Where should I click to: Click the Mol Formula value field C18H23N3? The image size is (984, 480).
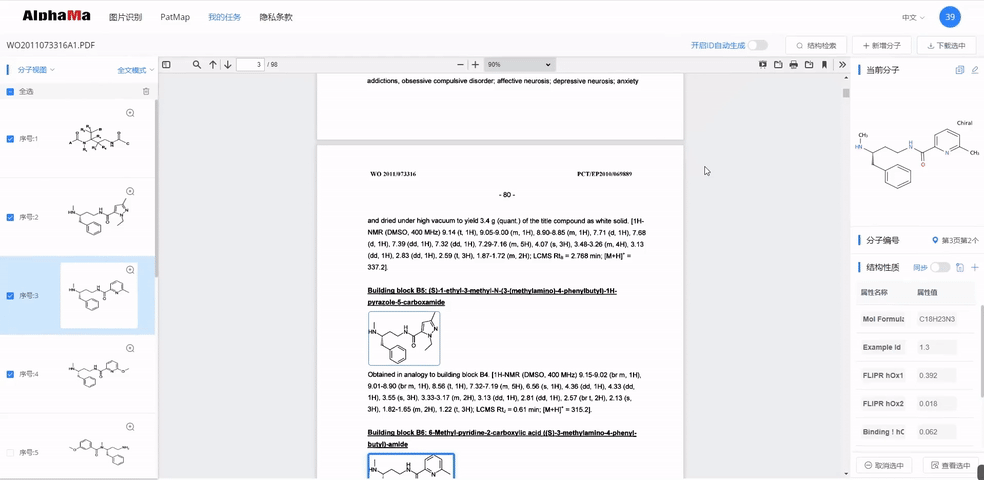936,319
